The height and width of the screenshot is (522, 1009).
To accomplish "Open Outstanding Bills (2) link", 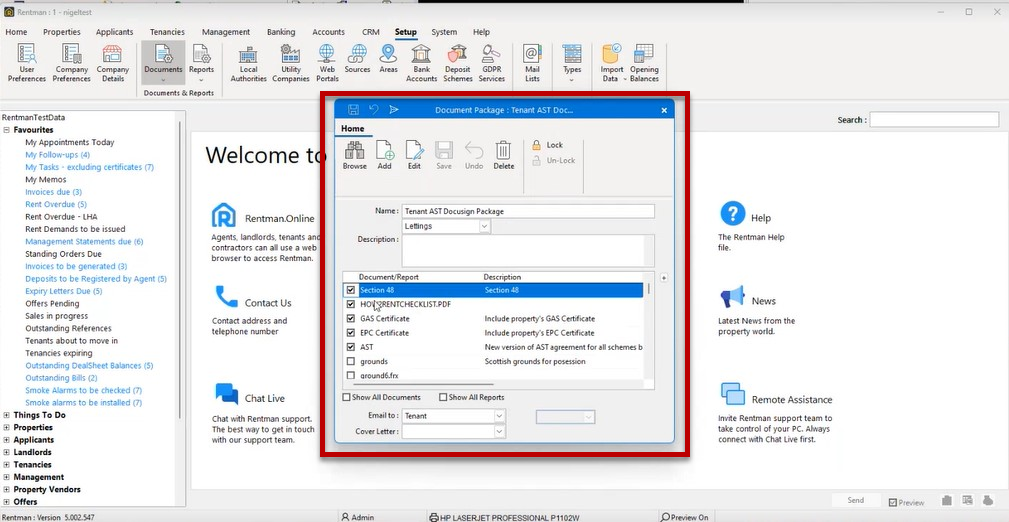I will pyautogui.click(x=61, y=378).
